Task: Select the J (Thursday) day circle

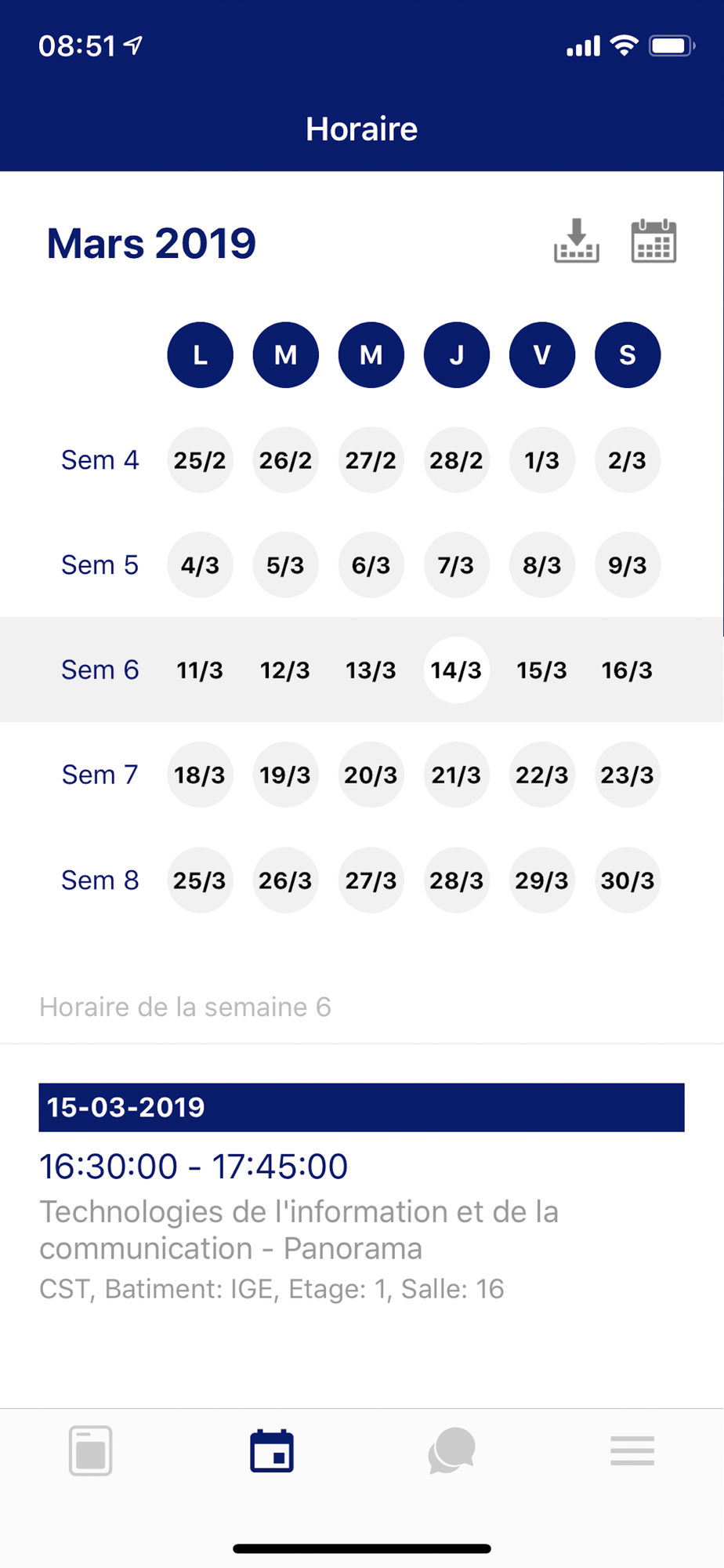Action: tap(457, 355)
